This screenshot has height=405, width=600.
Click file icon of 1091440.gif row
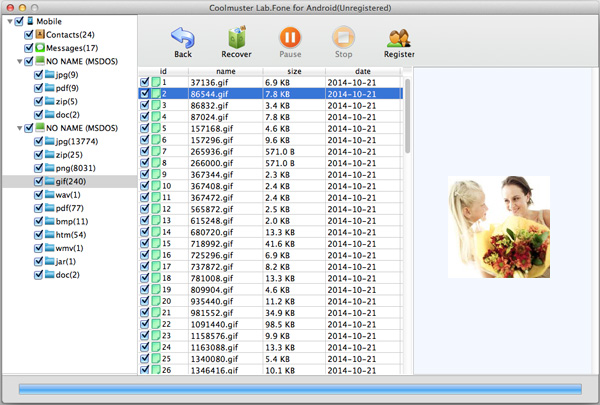pos(156,324)
